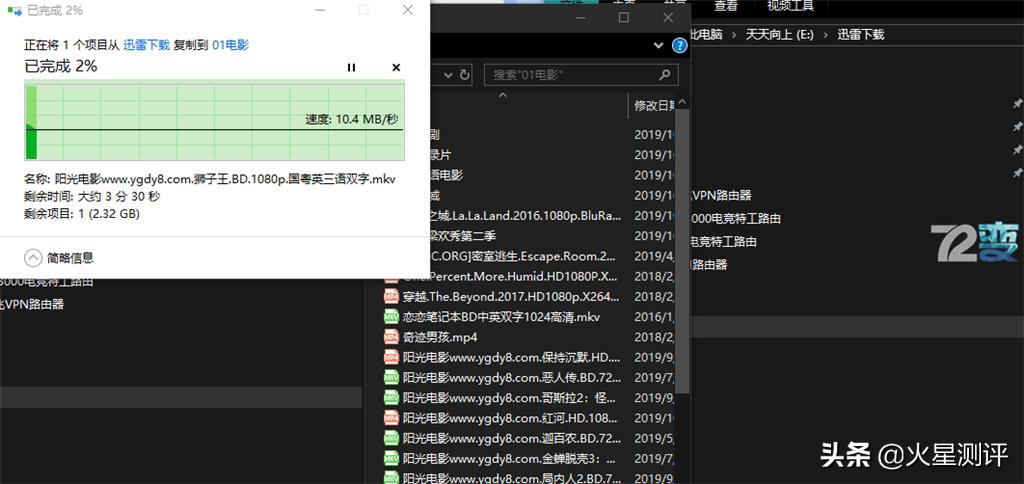Screen dimensions: 1024x484
Task: Click the MP4 icon of the 红河 file
Action: (391, 418)
